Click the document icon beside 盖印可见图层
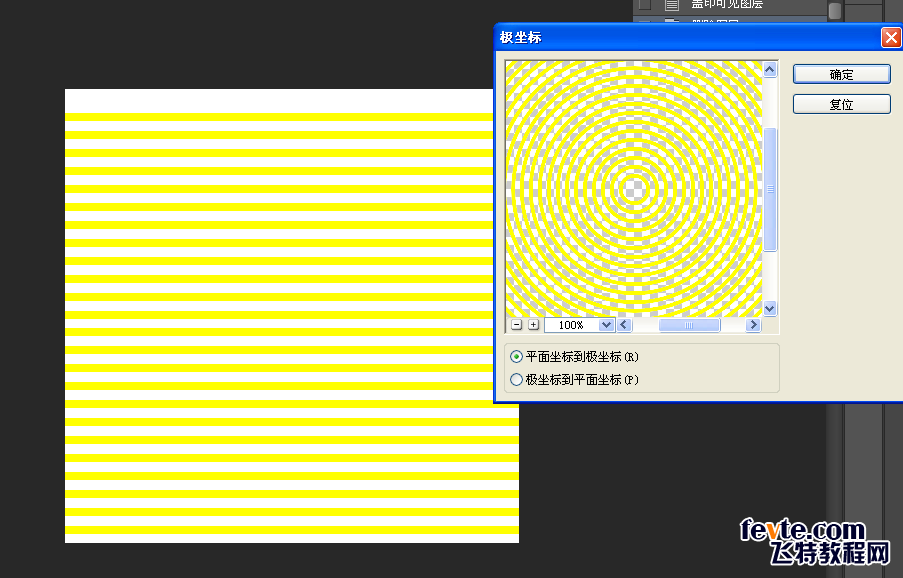This screenshot has width=903, height=578. coord(672,4)
